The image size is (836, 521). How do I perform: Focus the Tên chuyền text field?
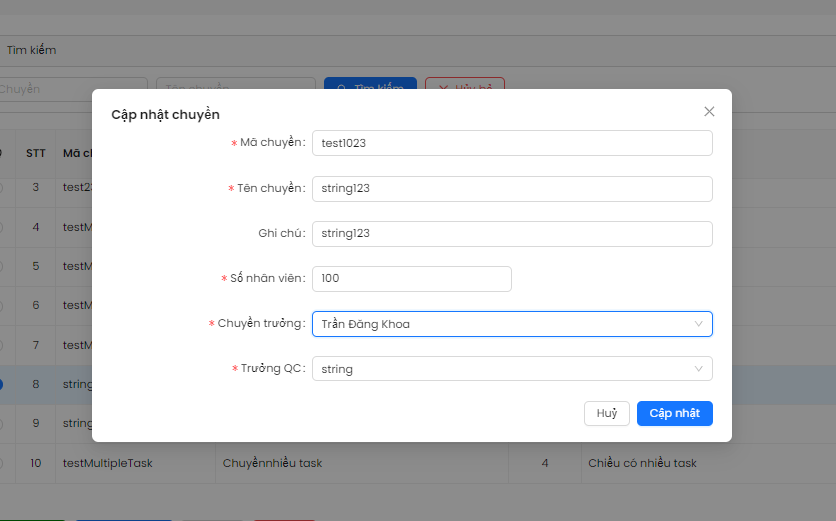(x=511, y=188)
